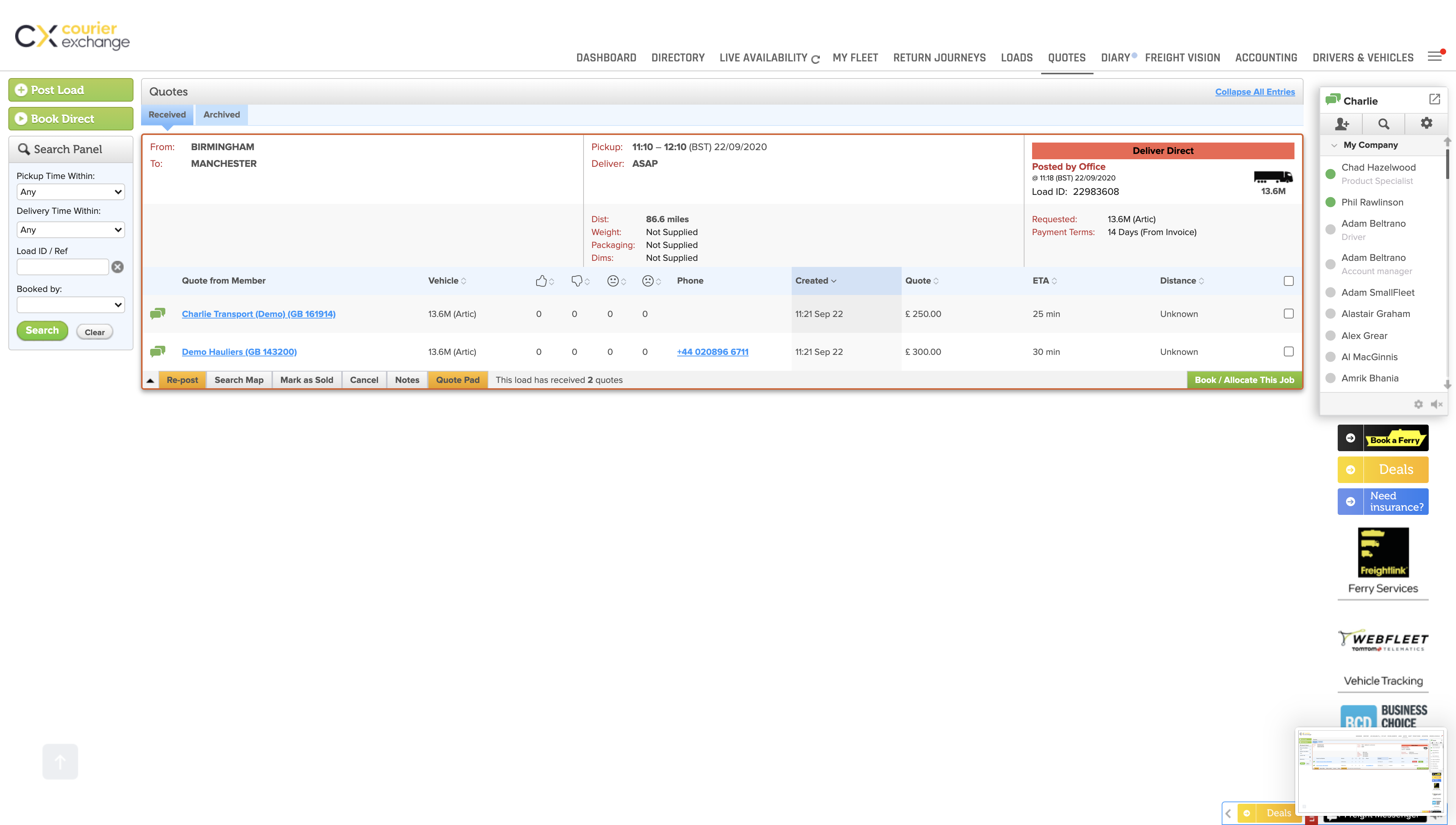Mute messenger sounds with the speaker icon
1456x825 pixels.
coord(1436,404)
